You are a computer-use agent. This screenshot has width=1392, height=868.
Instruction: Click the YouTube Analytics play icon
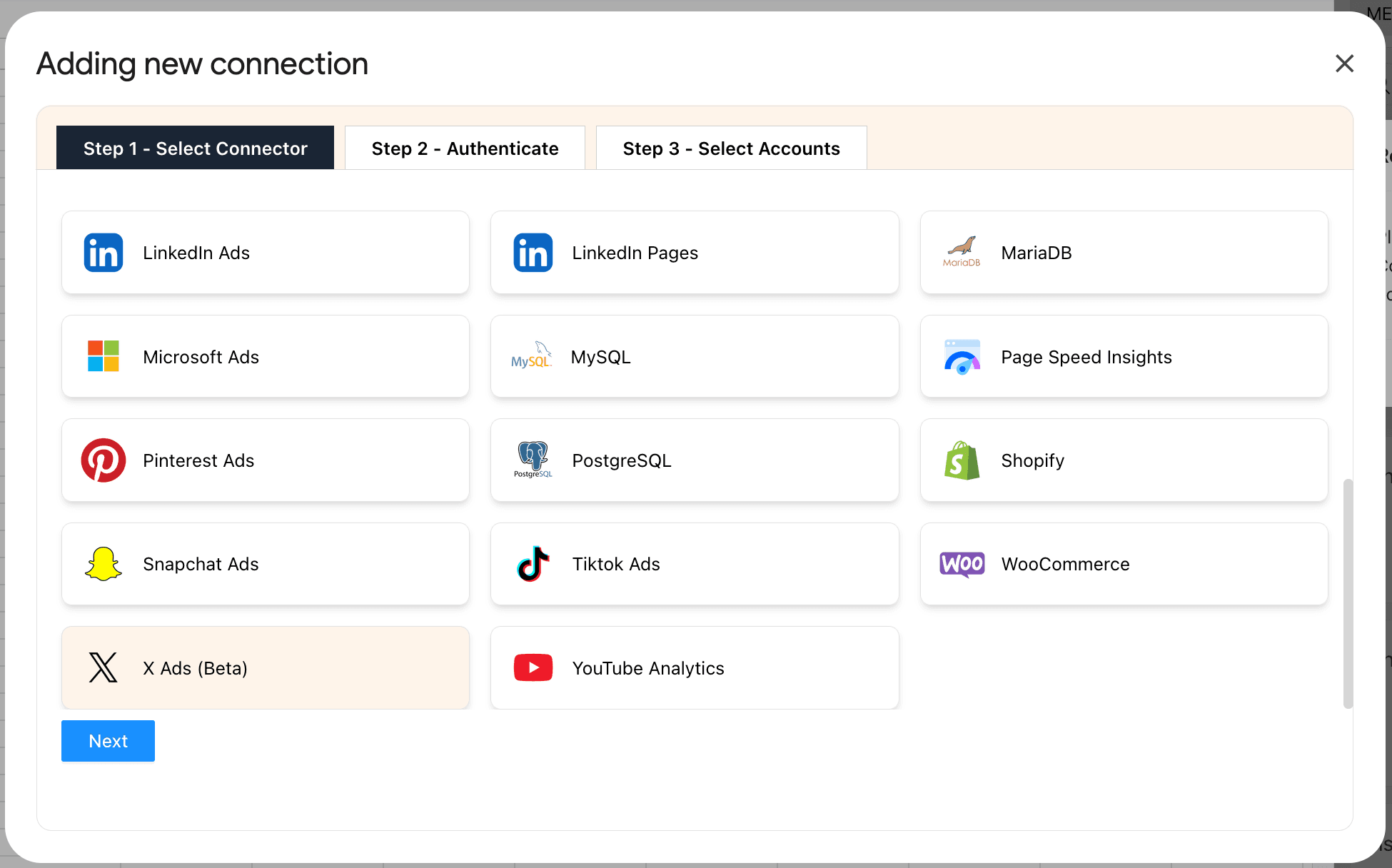point(533,667)
